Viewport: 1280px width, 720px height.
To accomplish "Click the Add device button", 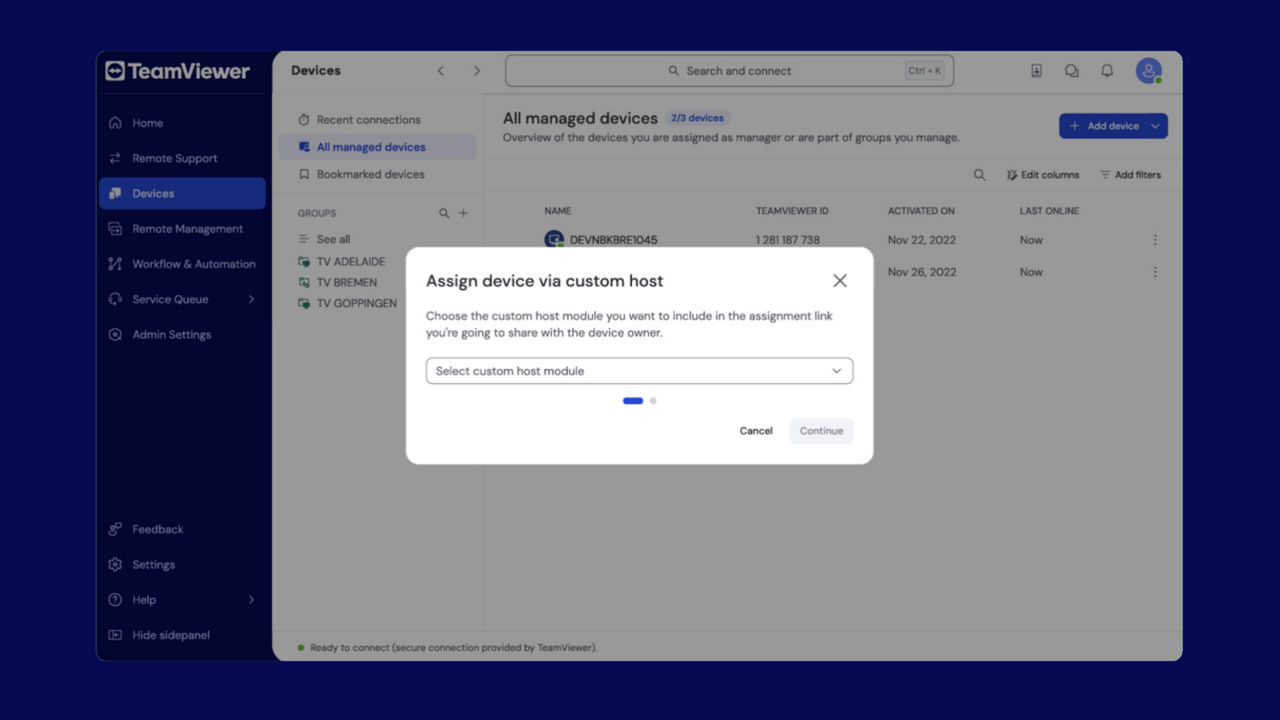I will tap(1103, 126).
